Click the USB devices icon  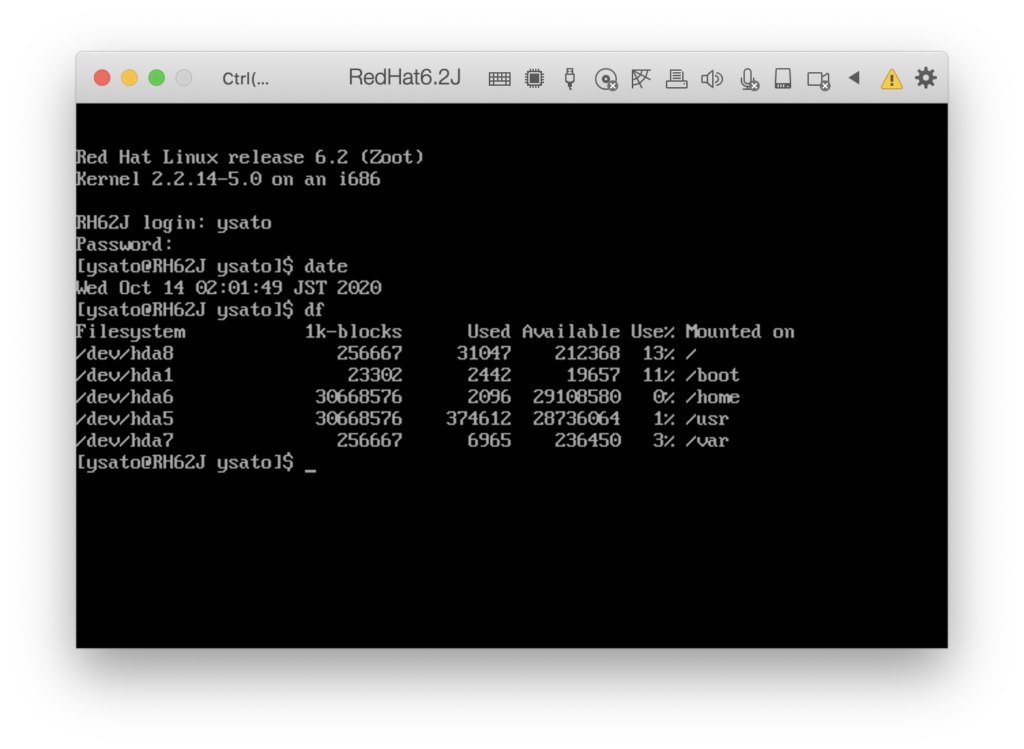point(569,78)
